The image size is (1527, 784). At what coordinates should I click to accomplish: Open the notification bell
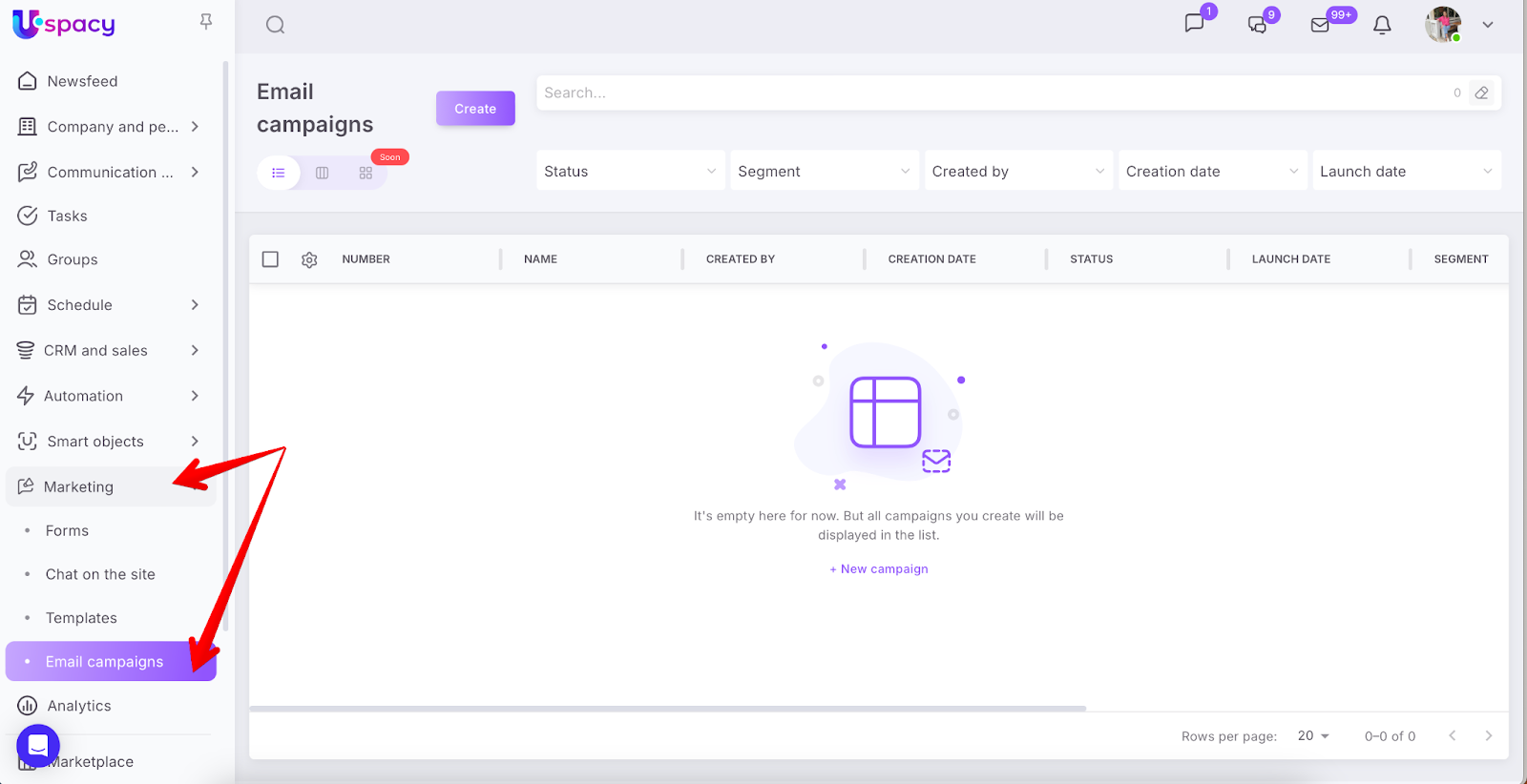(x=1382, y=26)
